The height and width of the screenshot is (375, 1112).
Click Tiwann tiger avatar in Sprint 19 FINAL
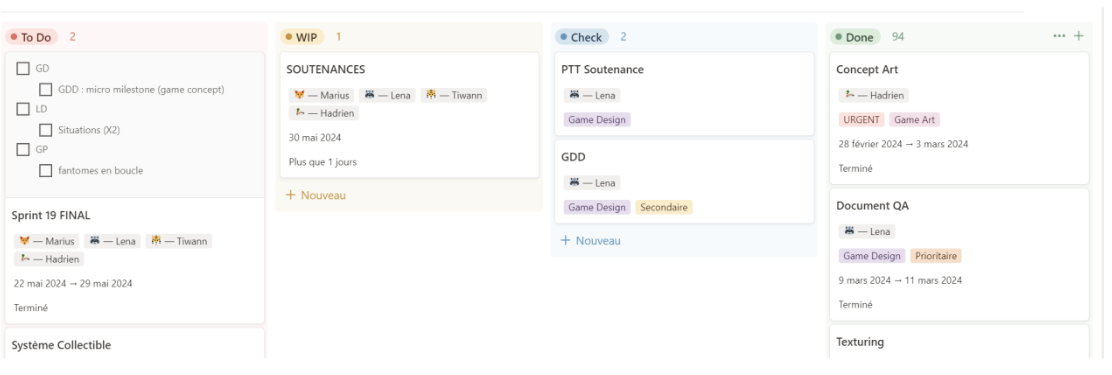click(156, 241)
